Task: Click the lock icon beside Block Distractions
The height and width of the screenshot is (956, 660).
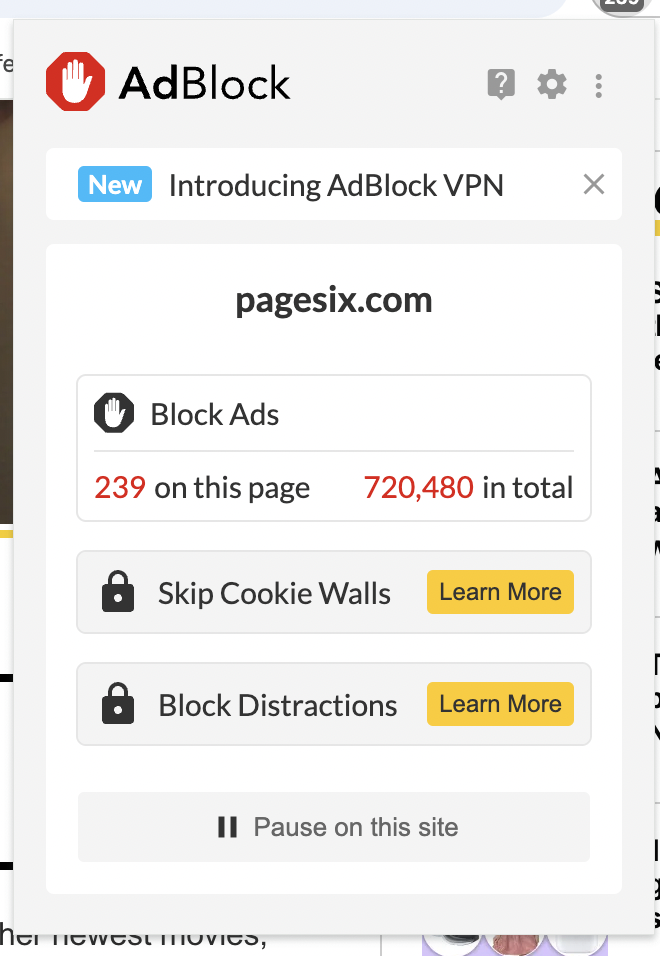Action: [x=118, y=705]
